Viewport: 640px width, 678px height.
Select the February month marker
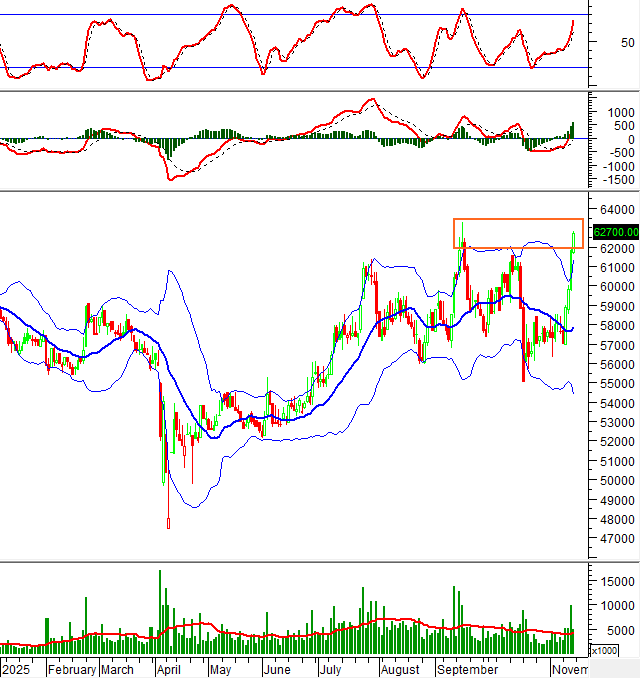[x=72, y=670]
